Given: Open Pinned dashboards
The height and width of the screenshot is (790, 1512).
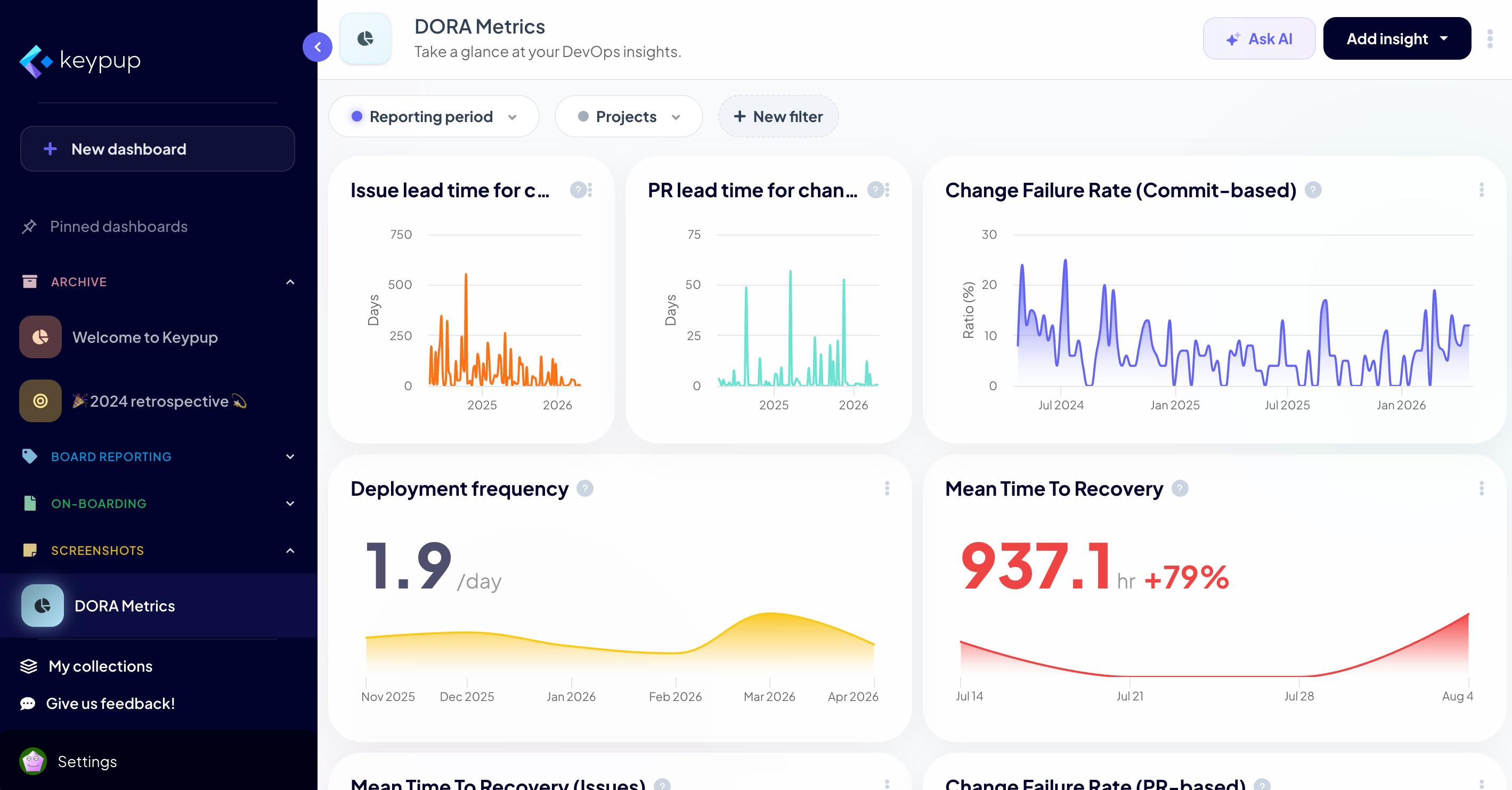Looking at the screenshot, I should coord(119,227).
